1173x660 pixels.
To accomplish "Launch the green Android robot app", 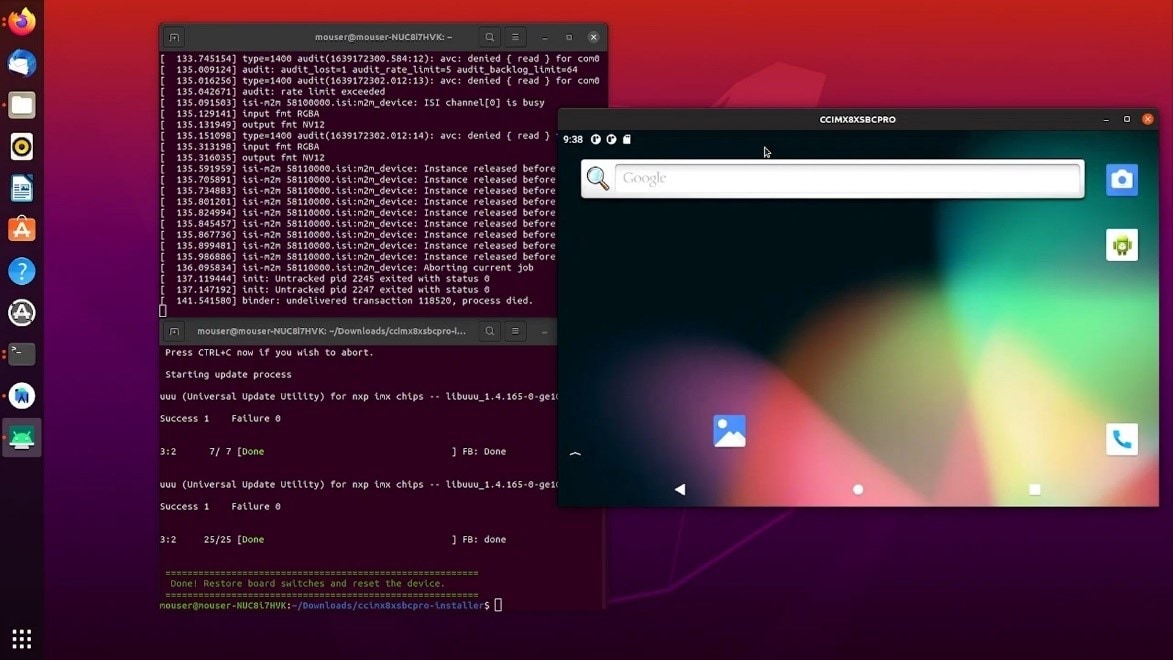I will [x=1121, y=245].
